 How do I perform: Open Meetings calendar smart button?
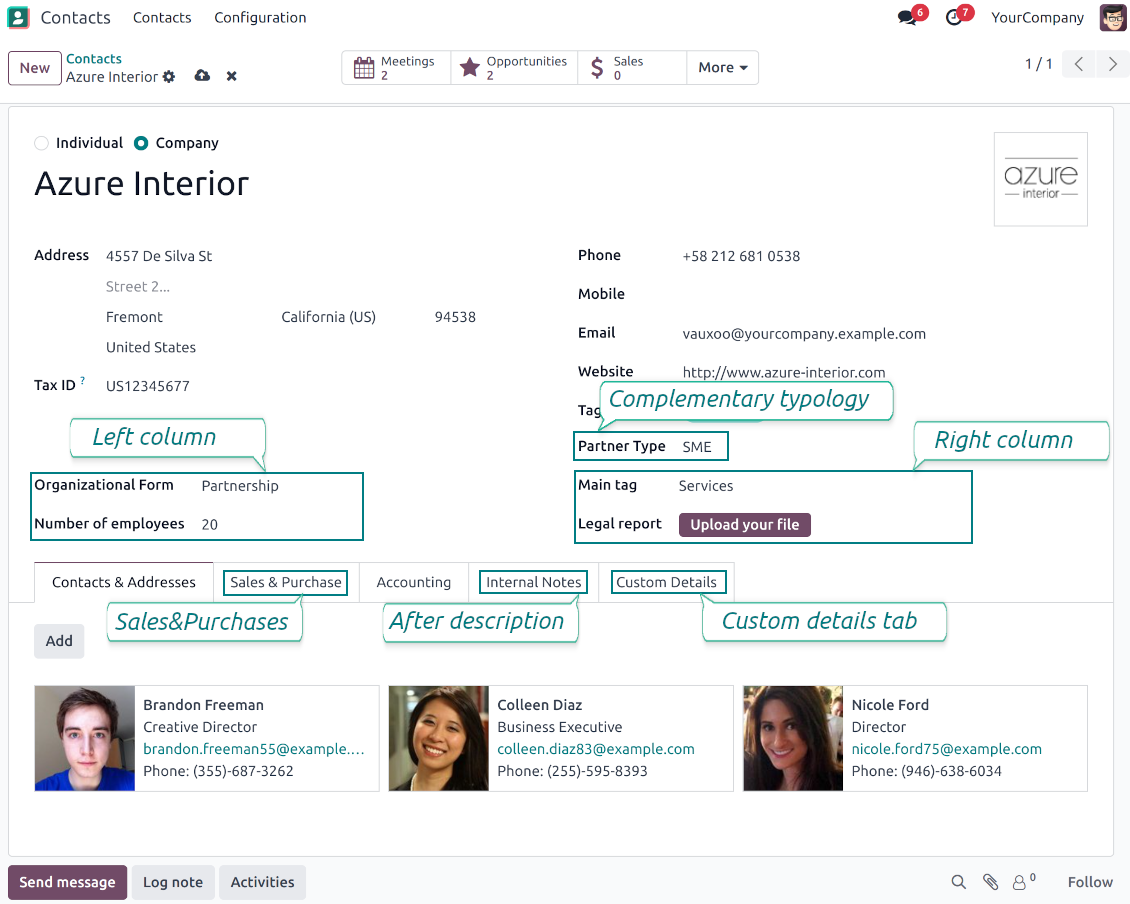396,68
